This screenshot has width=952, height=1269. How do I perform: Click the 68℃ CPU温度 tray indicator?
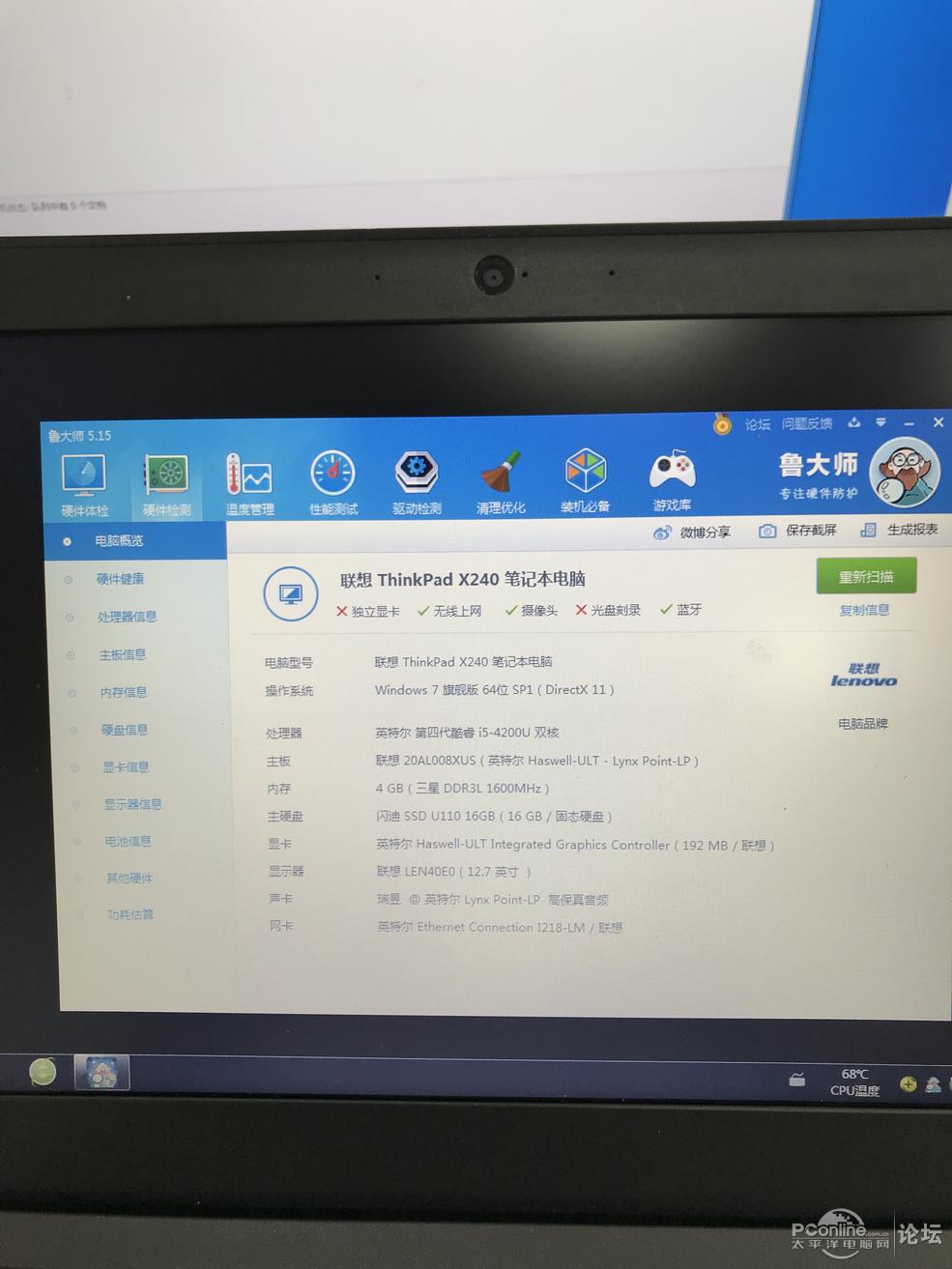point(854,1082)
